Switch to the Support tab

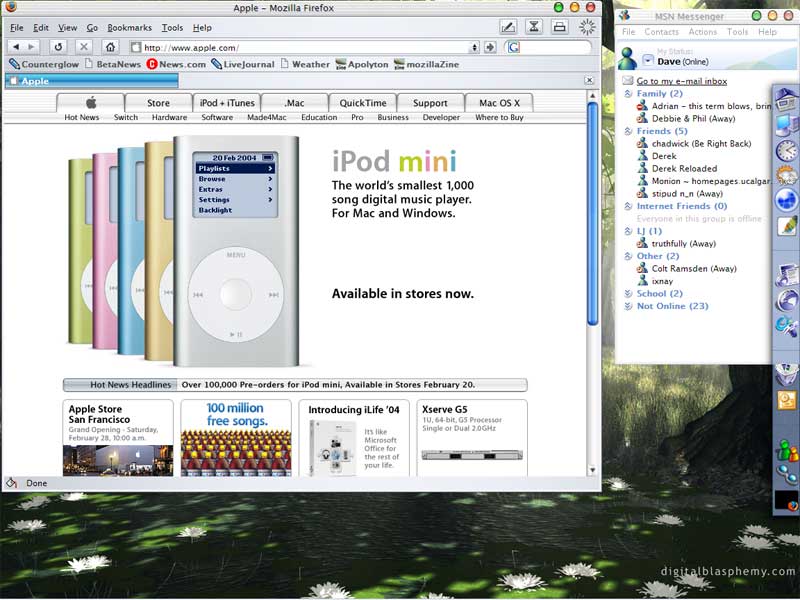431,103
